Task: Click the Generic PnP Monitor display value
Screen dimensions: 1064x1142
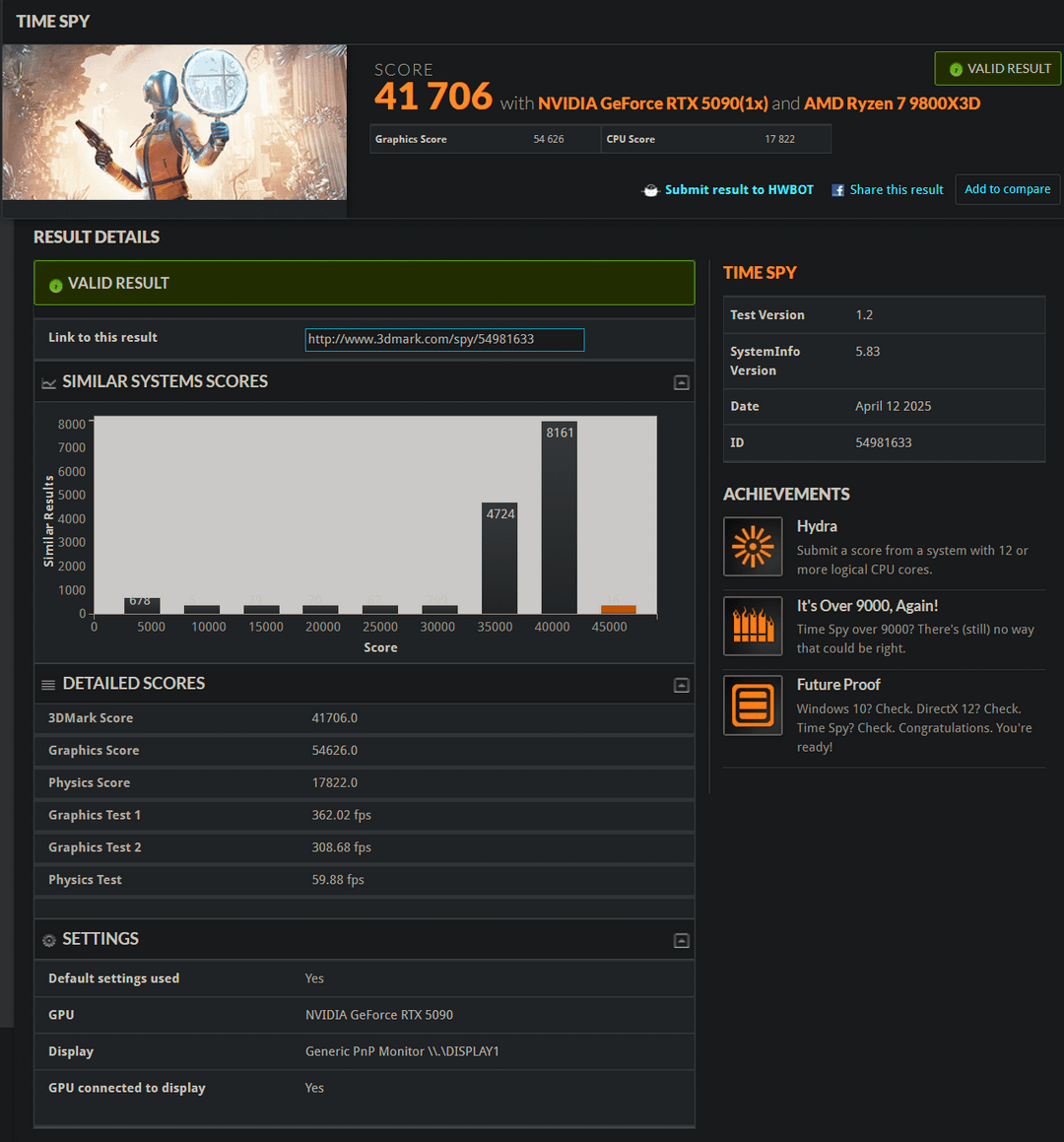Action: coord(402,1051)
